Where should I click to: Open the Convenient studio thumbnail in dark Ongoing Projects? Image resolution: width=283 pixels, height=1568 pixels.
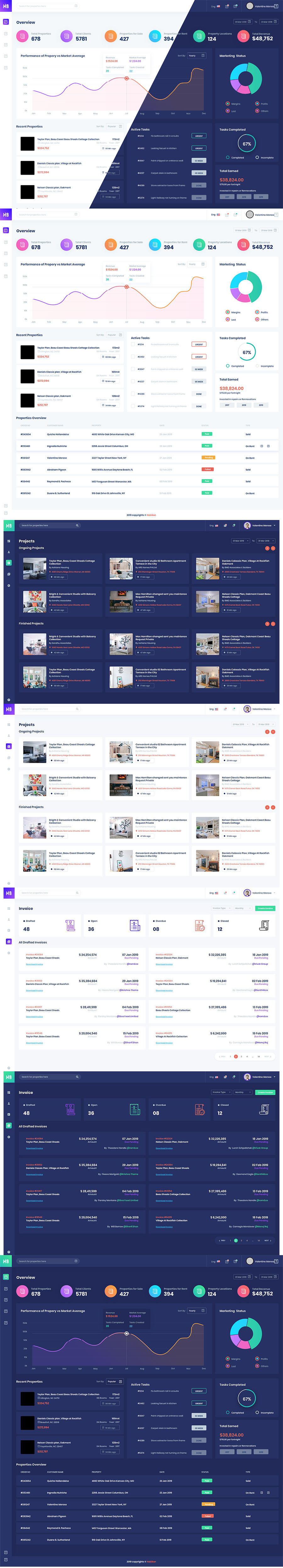tap(121, 569)
